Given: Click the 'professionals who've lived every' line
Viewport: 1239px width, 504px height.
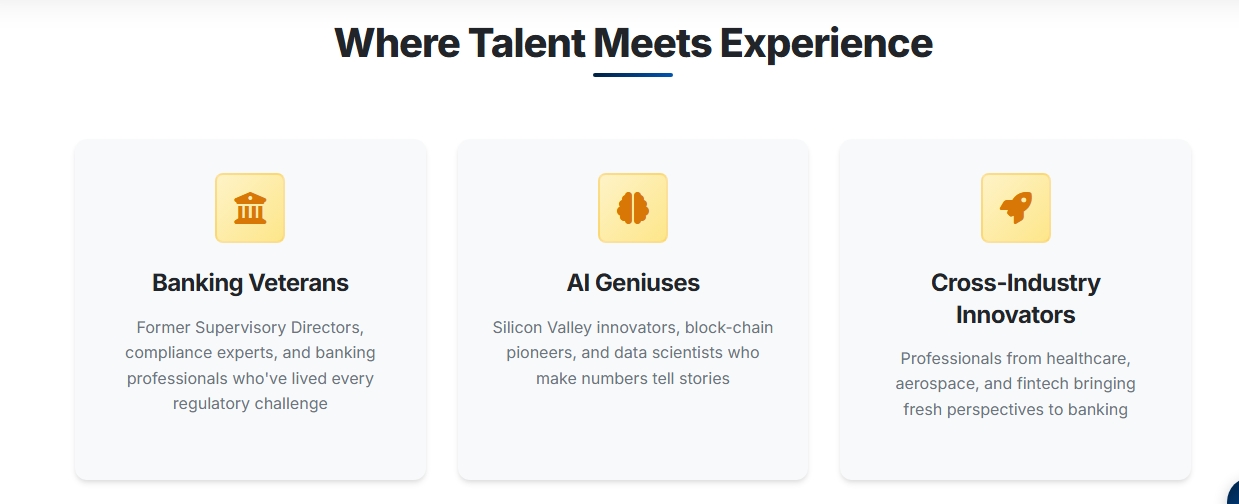Looking at the screenshot, I should tap(250, 379).
